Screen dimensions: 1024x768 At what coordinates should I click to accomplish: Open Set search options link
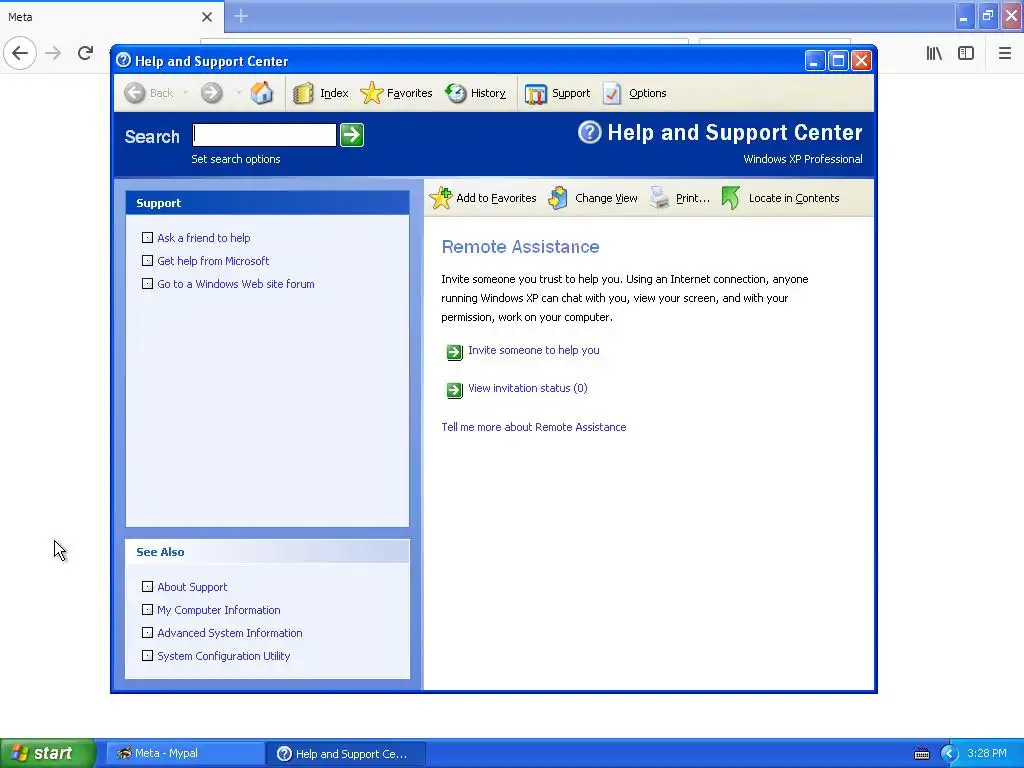point(236,159)
